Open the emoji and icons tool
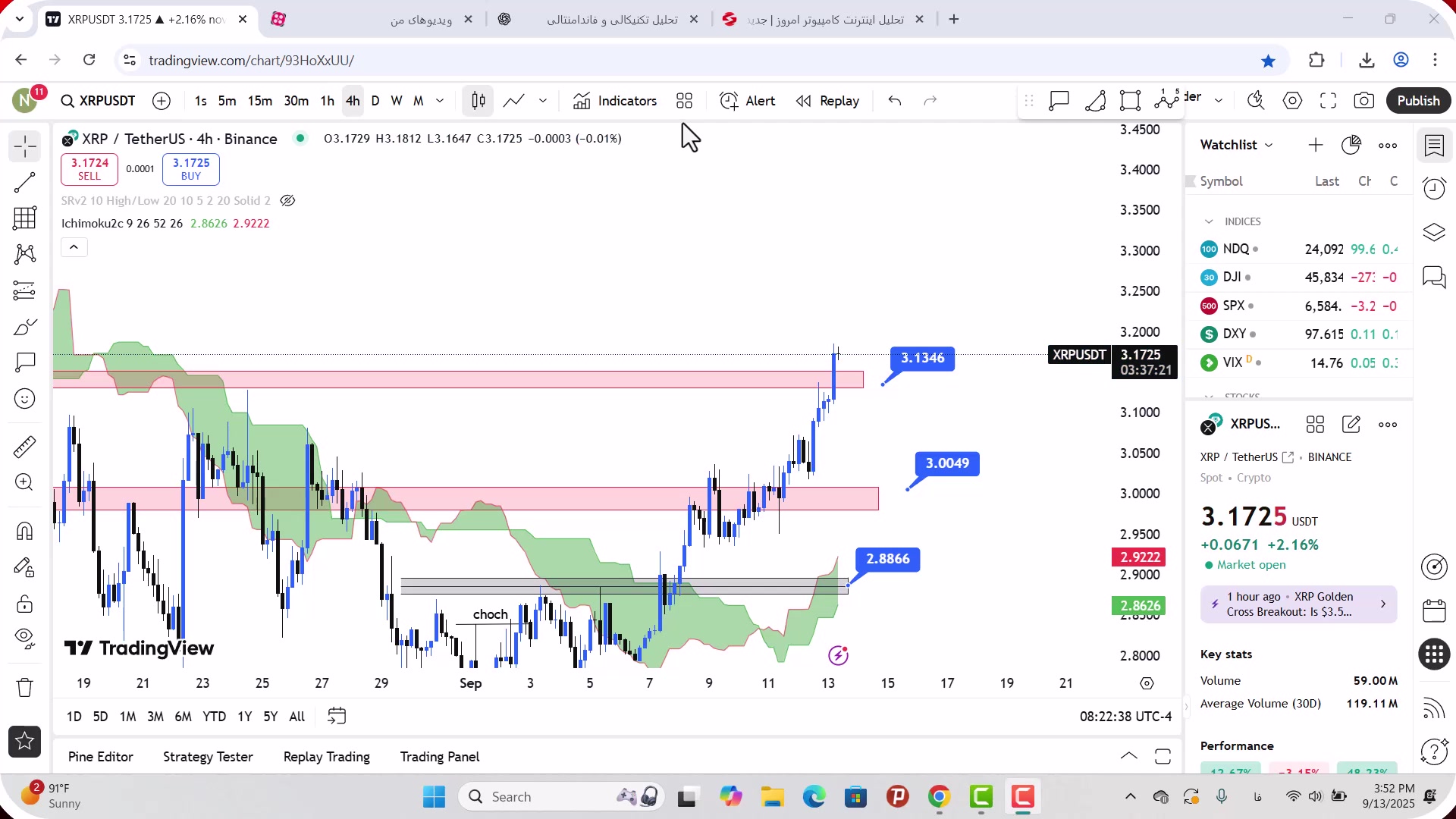The height and width of the screenshot is (819, 1456). [x=25, y=399]
